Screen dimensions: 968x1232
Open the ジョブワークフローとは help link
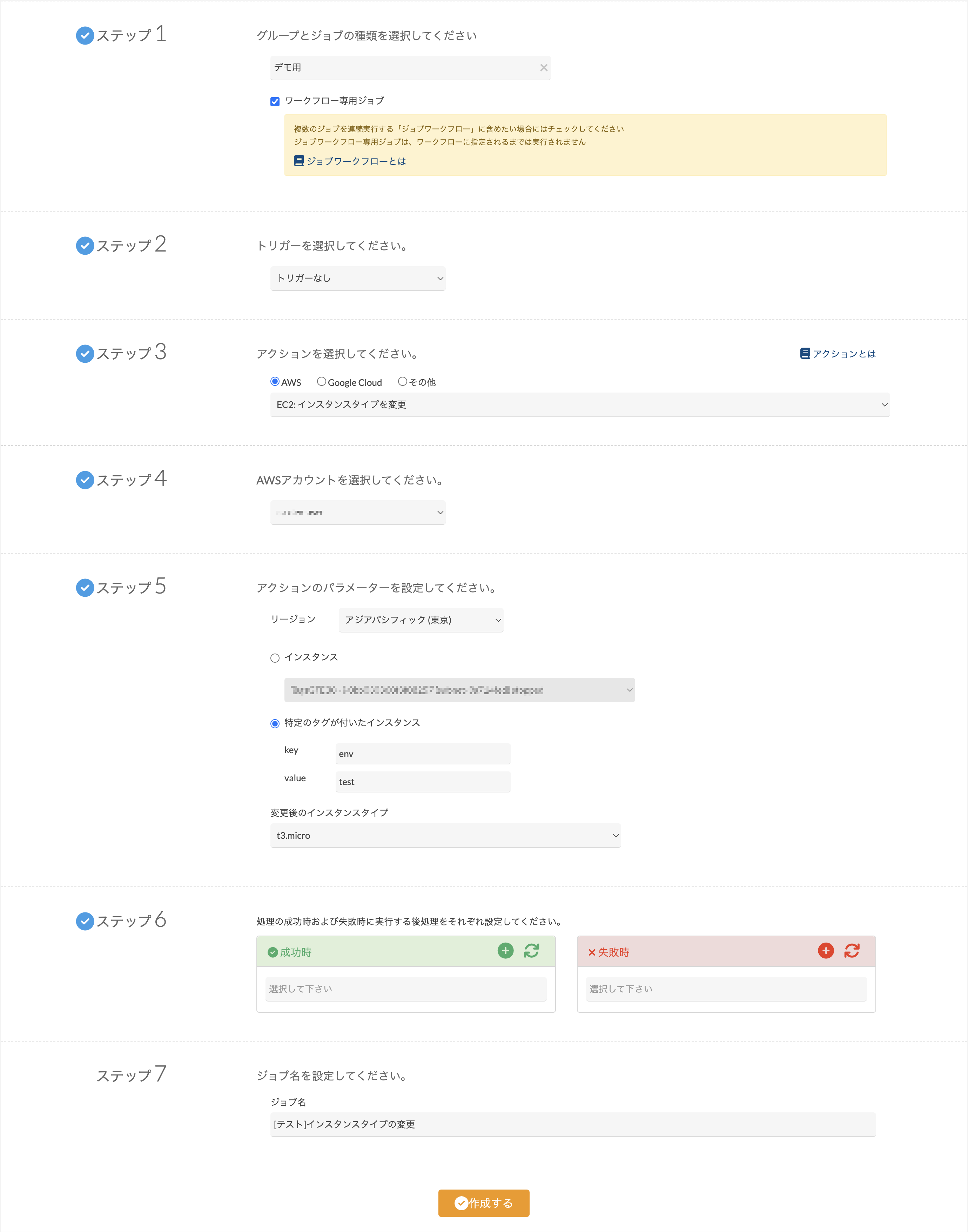click(x=356, y=161)
